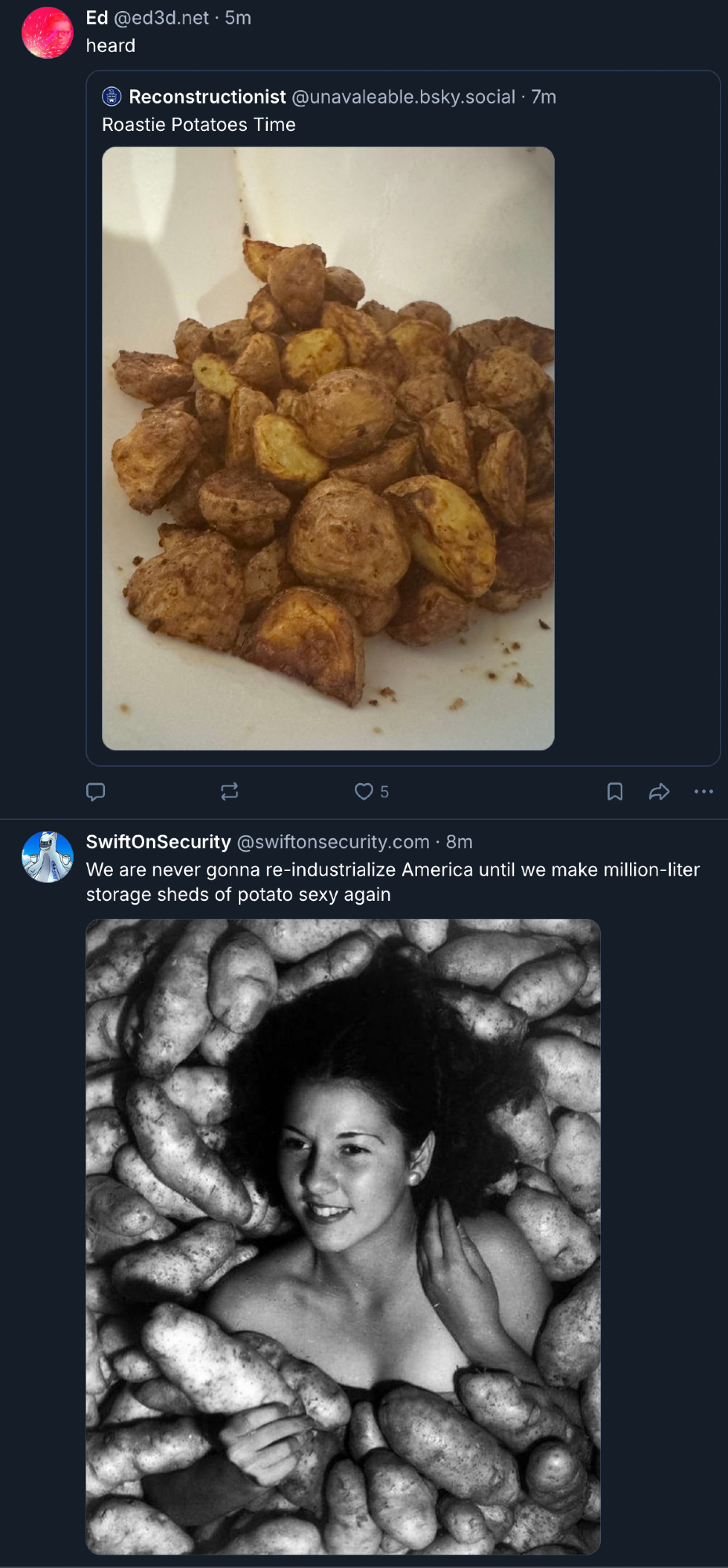The image size is (728, 1568).
Task: Click Reconstructionist's small avatar in quoted post
Action: (112, 97)
